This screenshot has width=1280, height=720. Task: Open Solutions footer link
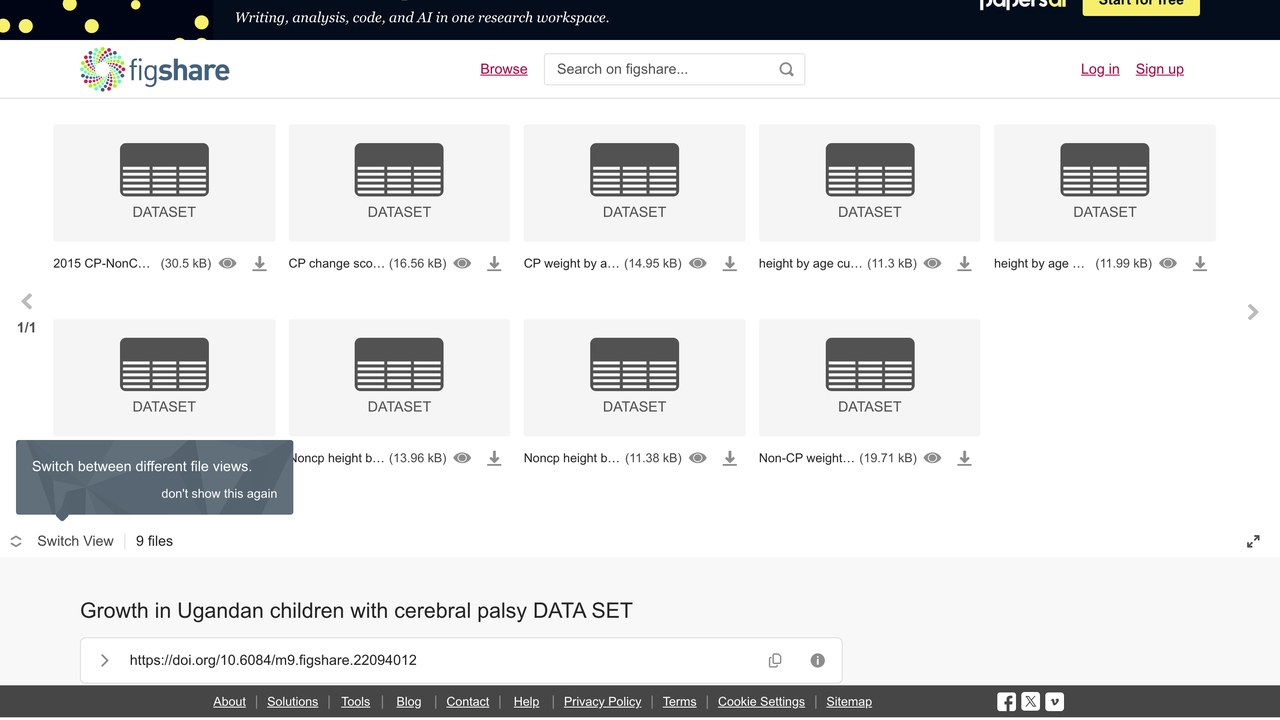[293, 702]
